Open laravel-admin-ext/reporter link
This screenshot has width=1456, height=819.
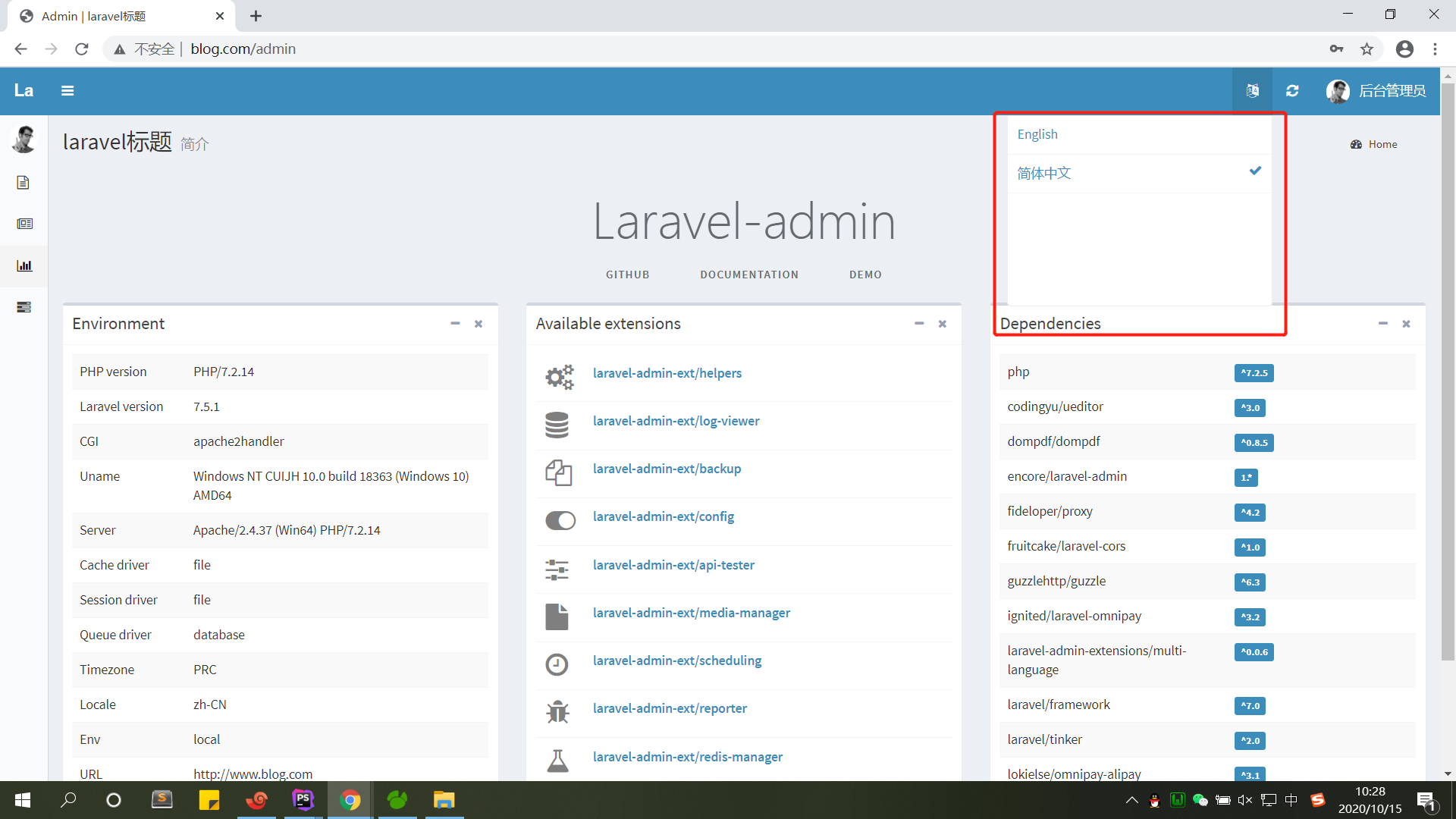670,708
